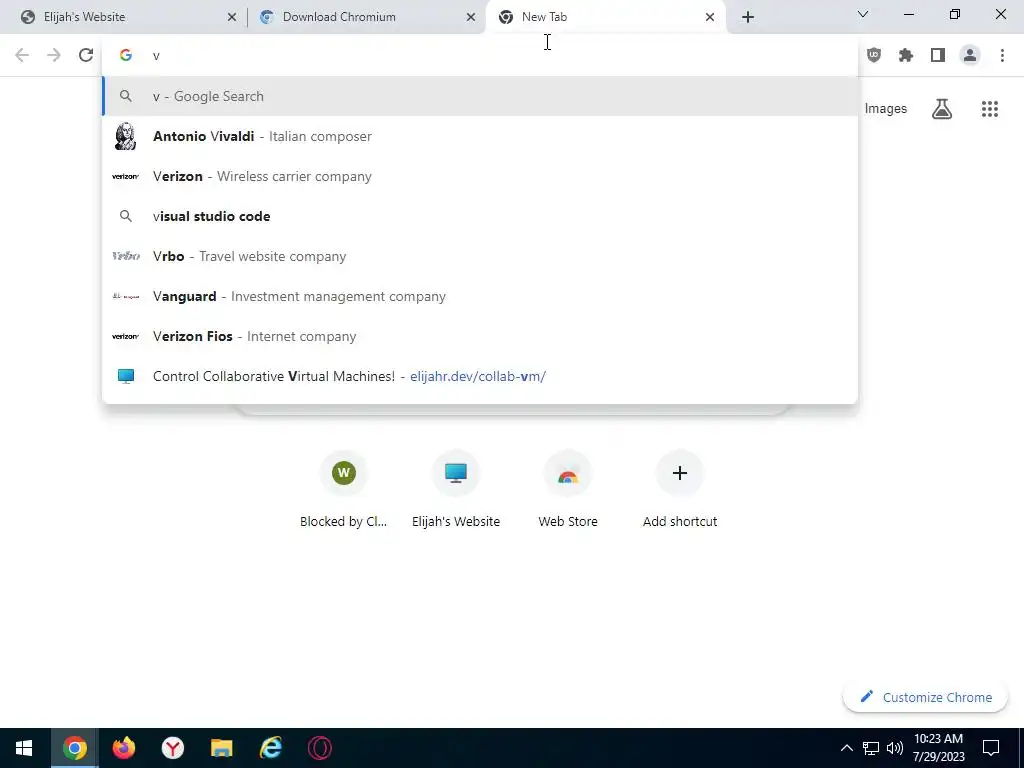
Task: Click the Customize Chrome button
Action: [925, 697]
